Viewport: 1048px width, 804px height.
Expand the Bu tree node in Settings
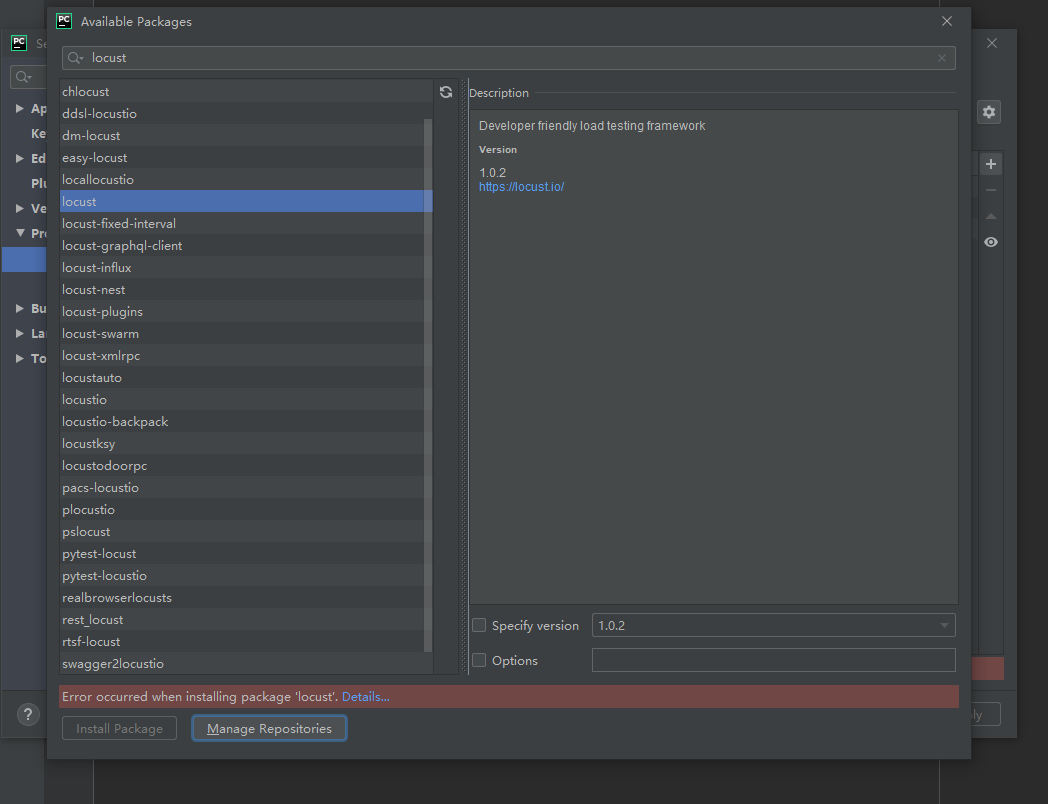20,308
